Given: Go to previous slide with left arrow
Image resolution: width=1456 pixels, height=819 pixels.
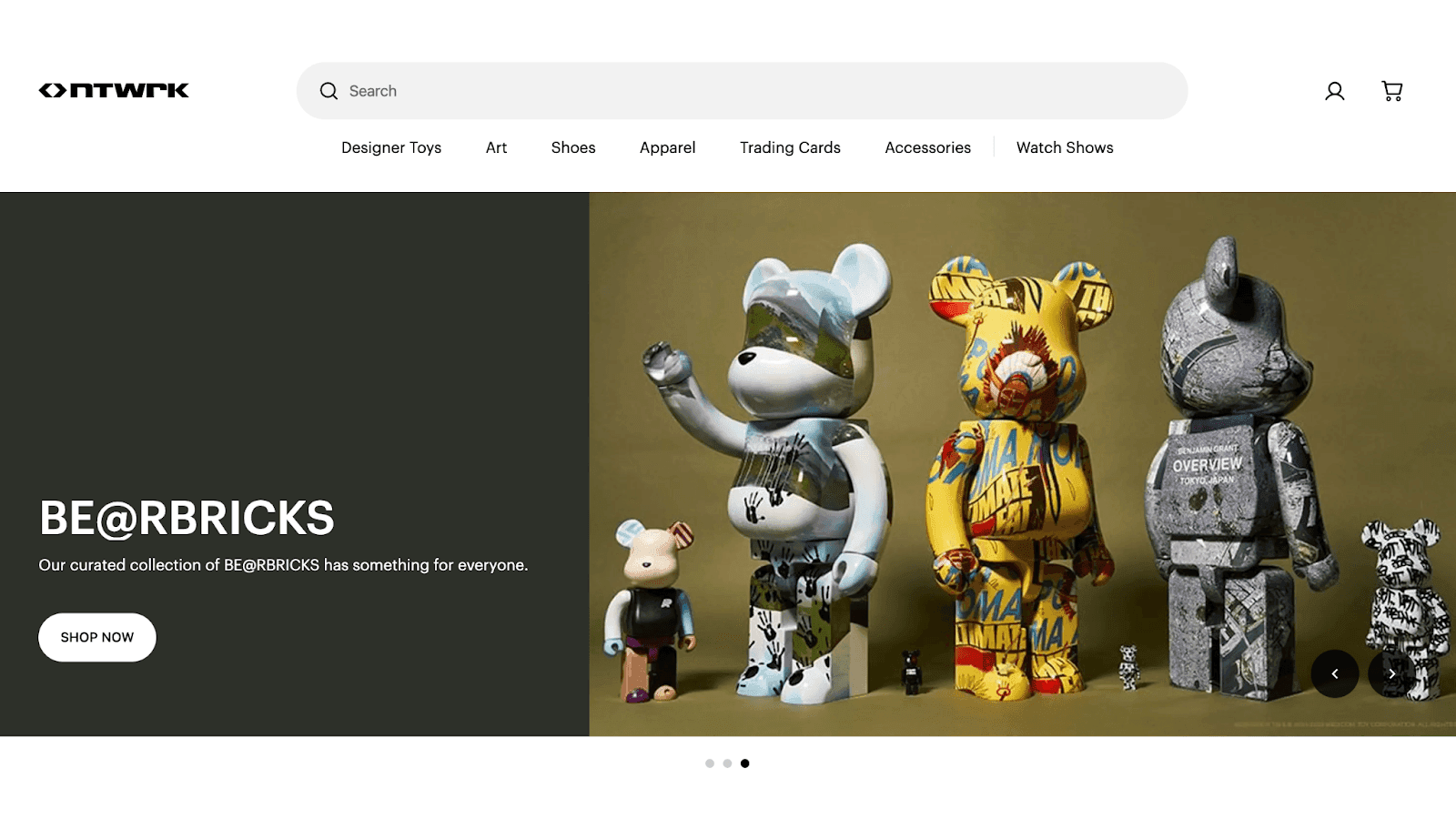Looking at the screenshot, I should (1335, 673).
